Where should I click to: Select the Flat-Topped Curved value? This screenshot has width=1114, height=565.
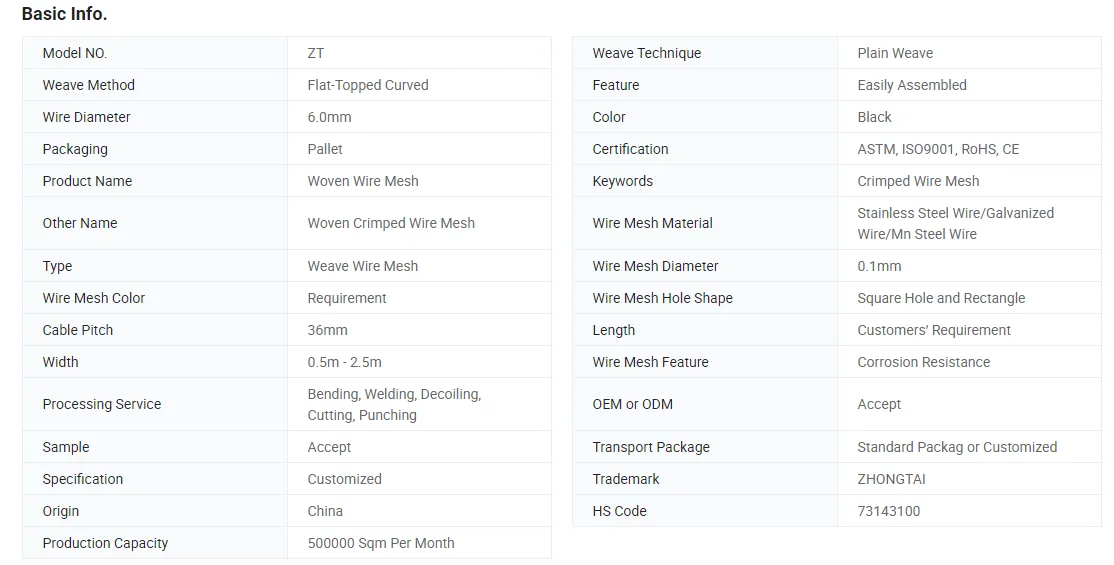tap(368, 85)
